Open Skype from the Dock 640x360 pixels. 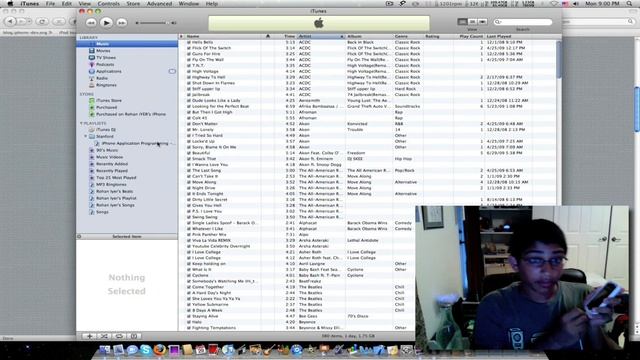click(x=146, y=350)
